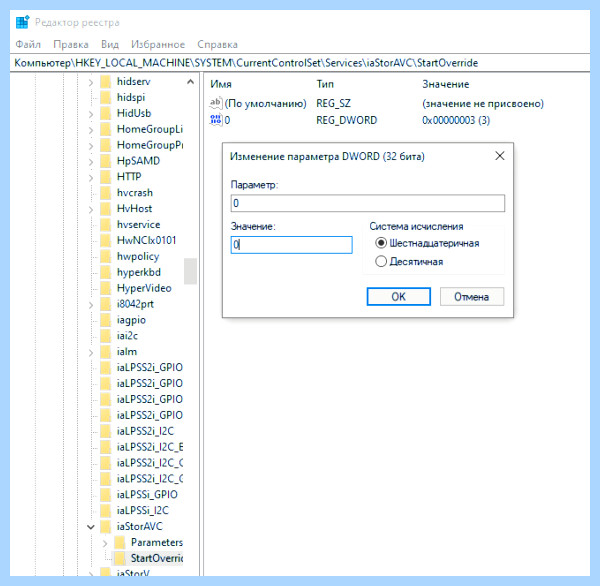600x586 pixels.
Task: Click the Отмена button
Action: pyautogui.click(x=471, y=296)
